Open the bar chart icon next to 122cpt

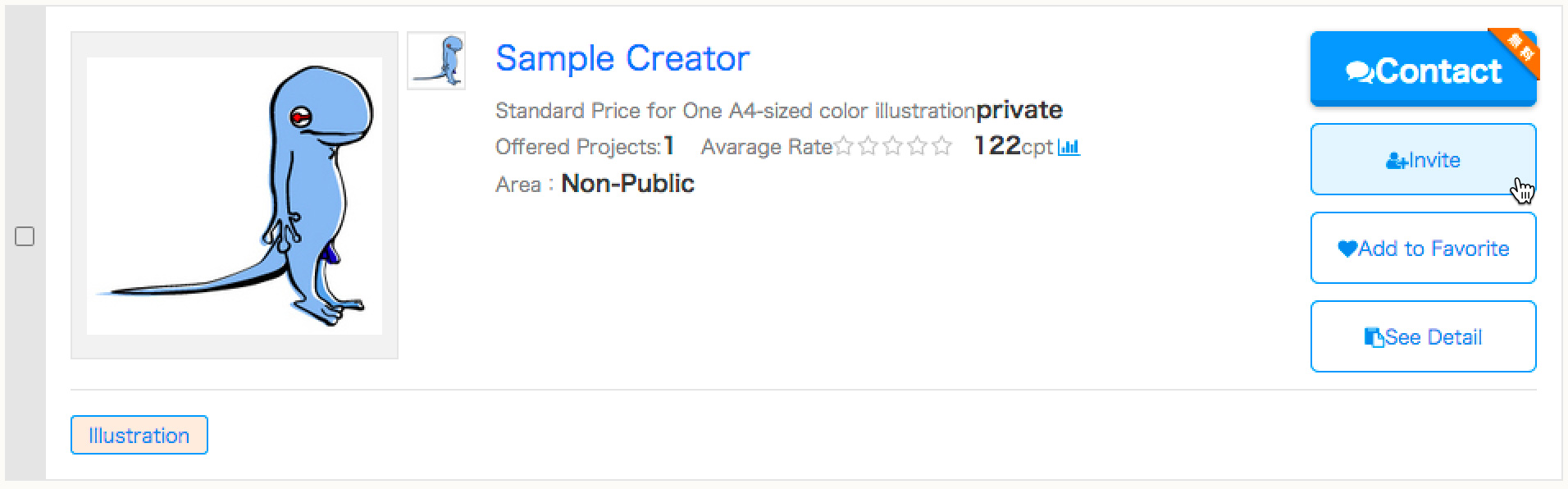click(x=1069, y=147)
